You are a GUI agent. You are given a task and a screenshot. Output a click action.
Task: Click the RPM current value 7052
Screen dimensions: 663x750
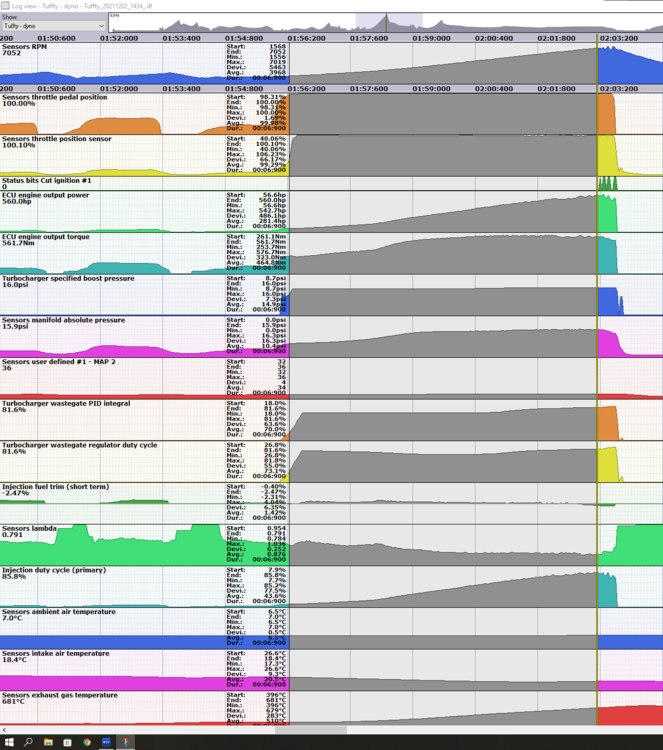pyautogui.click(x=11, y=53)
